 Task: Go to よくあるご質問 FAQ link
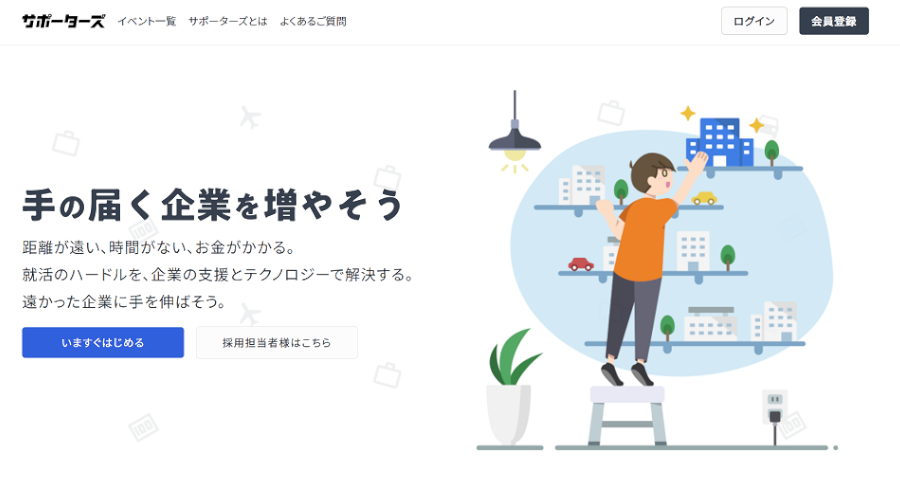pos(313,21)
